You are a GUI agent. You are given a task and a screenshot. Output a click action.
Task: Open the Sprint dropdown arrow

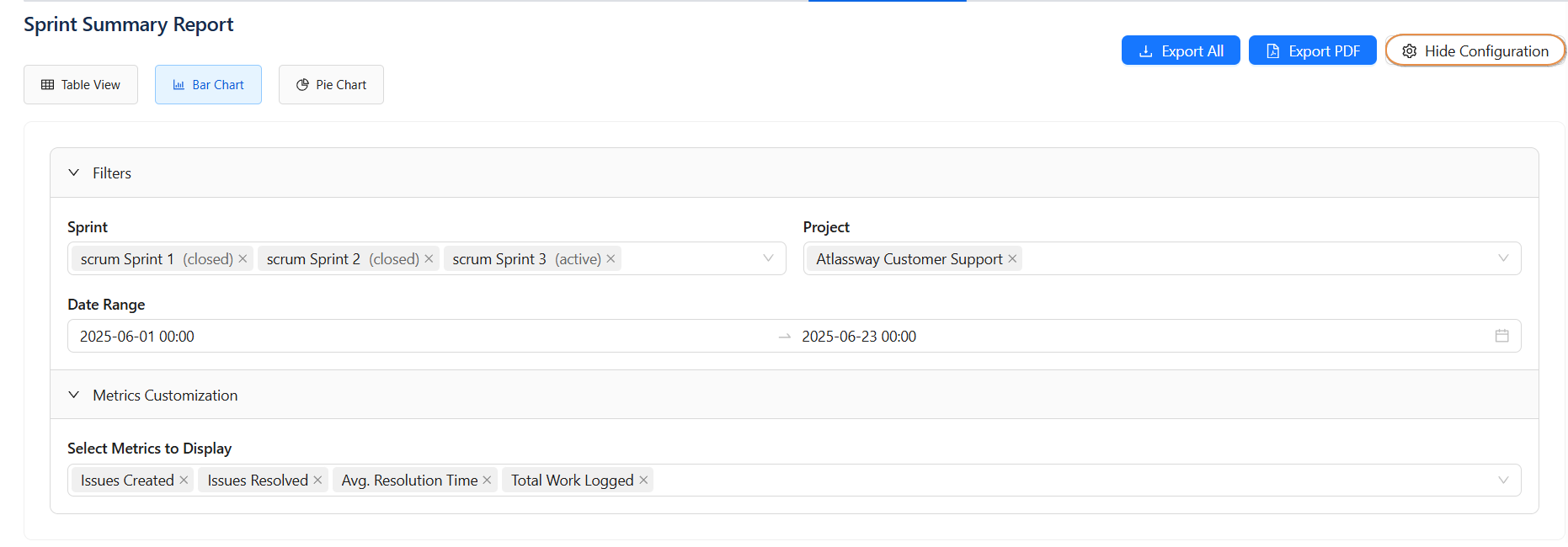point(768,258)
